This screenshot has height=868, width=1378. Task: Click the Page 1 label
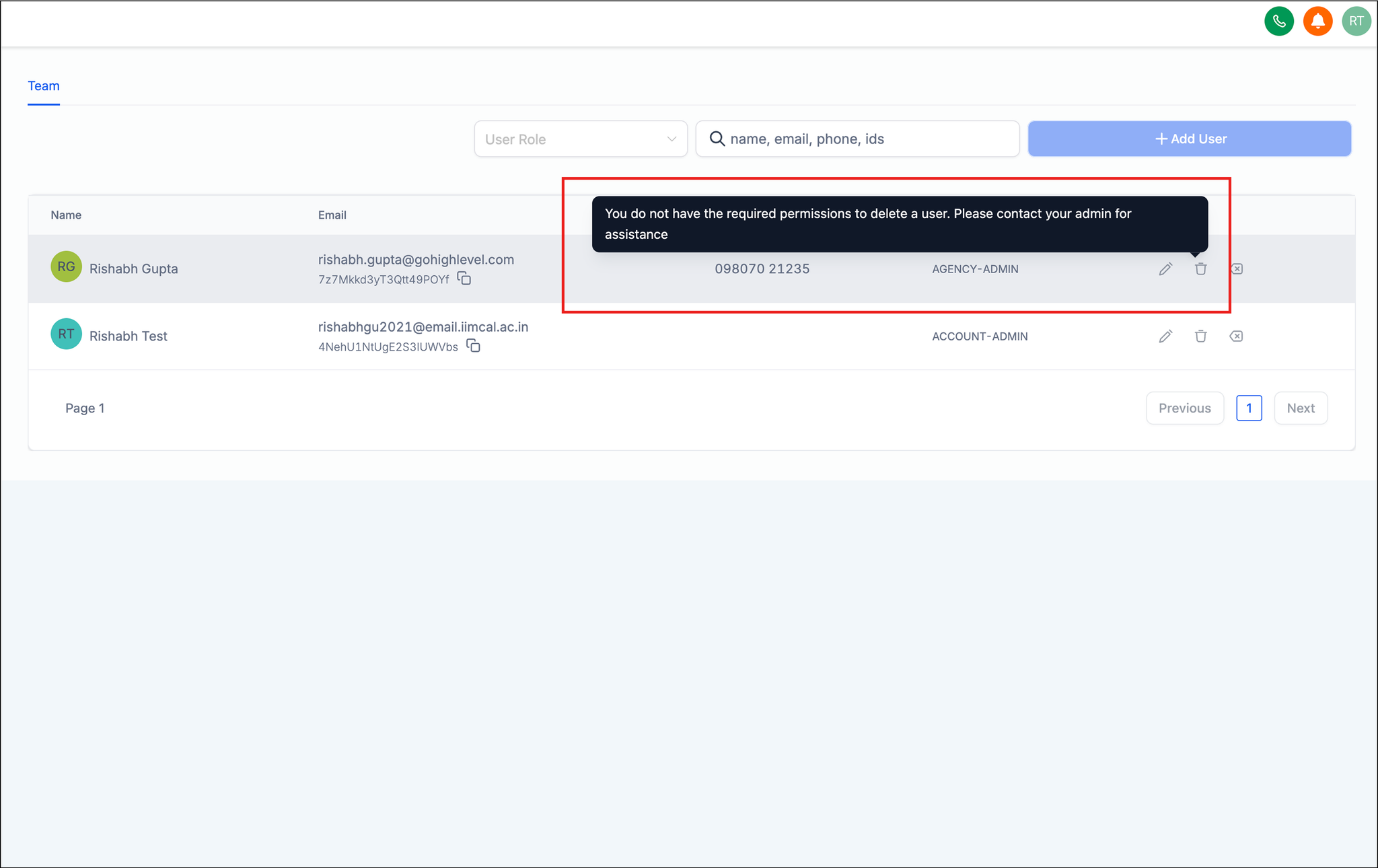pyautogui.click(x=85, y=408)
